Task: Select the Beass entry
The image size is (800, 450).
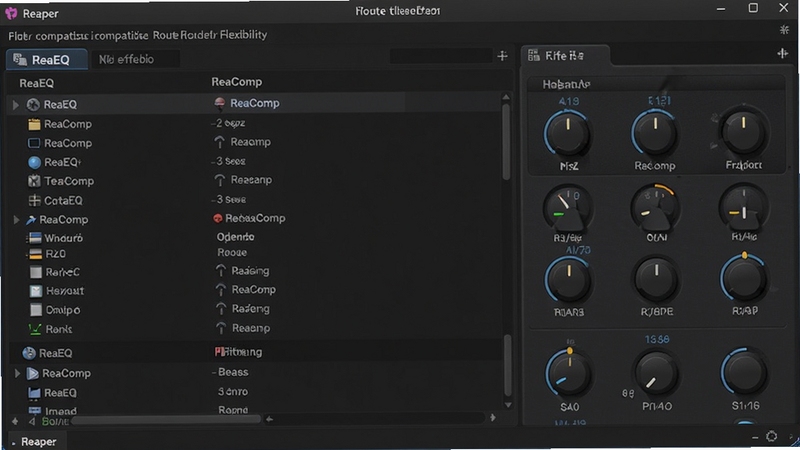Action: (233, 372)
